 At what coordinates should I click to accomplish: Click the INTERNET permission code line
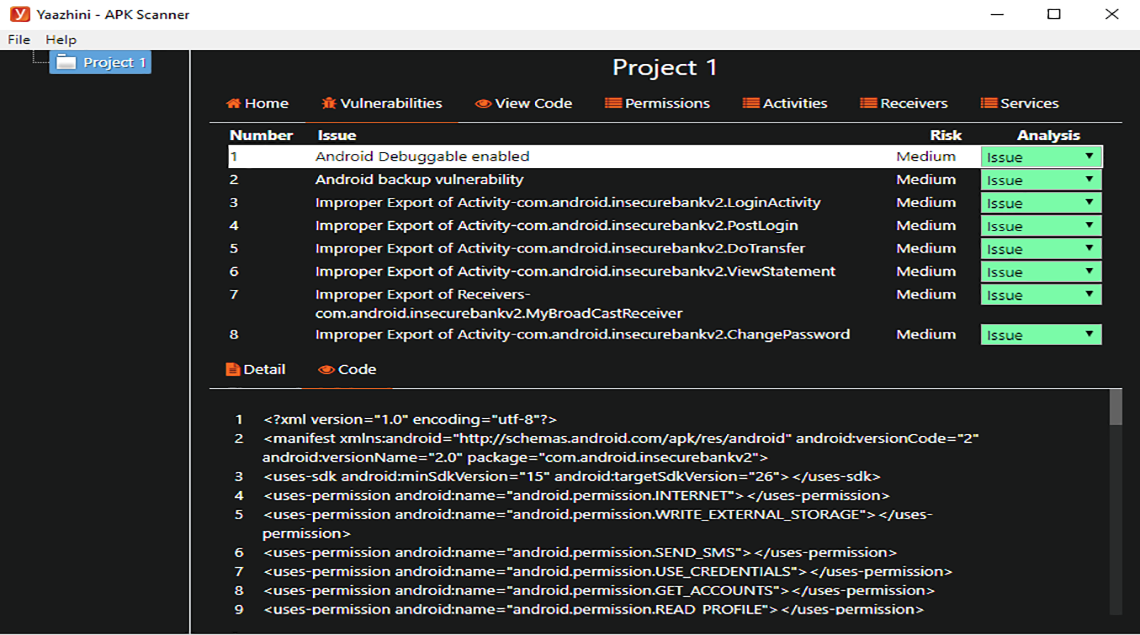point(576,495)
